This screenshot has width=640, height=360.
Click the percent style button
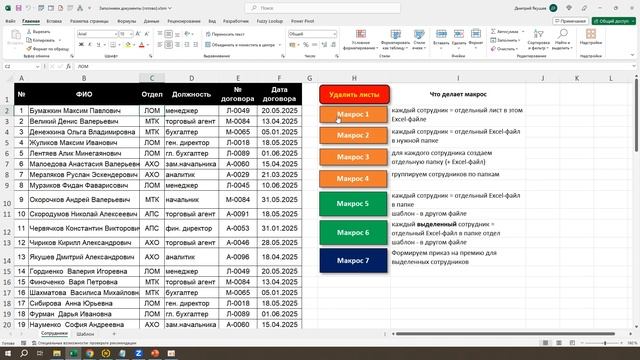306,44
